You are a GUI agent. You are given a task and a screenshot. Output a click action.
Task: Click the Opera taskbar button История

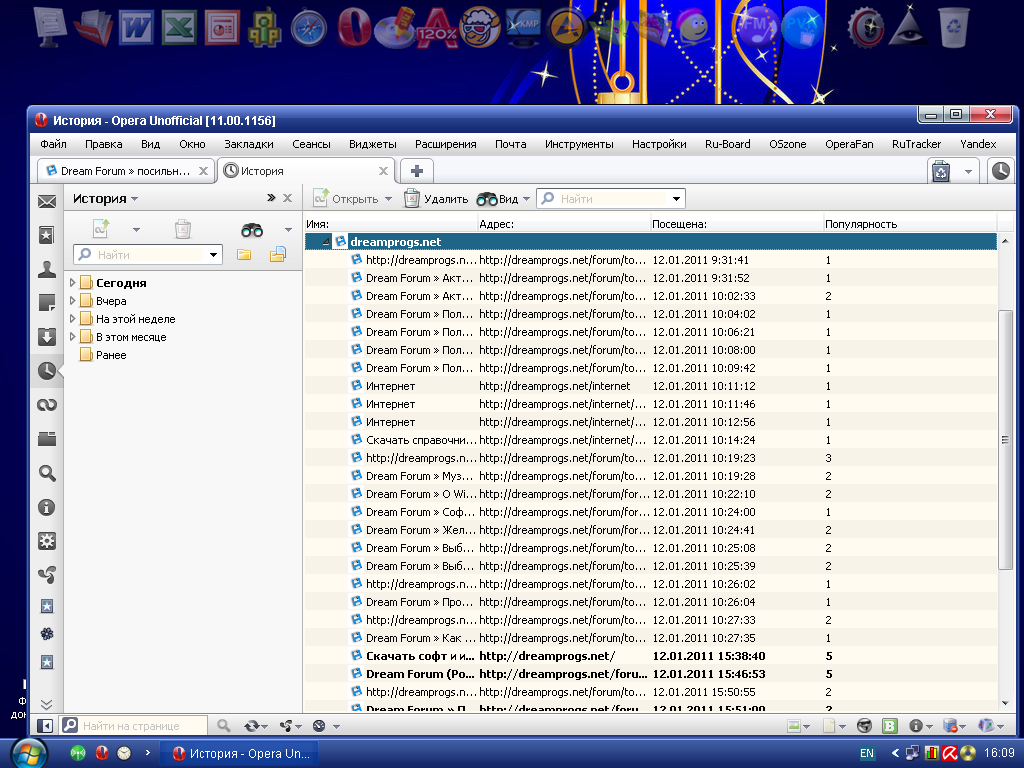point(240,754)
